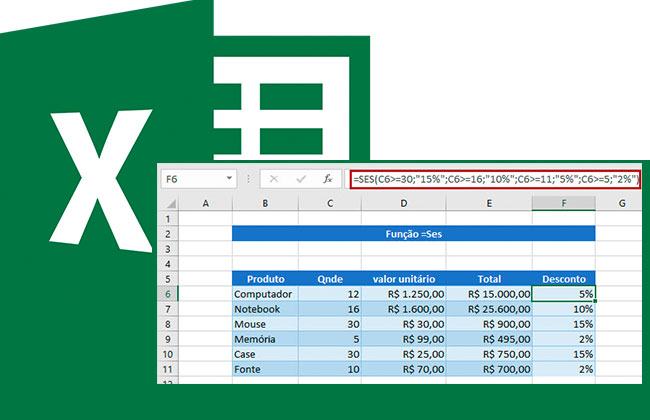Open Insert Function via the fx icon
The height and width of the screenshot is (420, 650).
pos(327,179)
